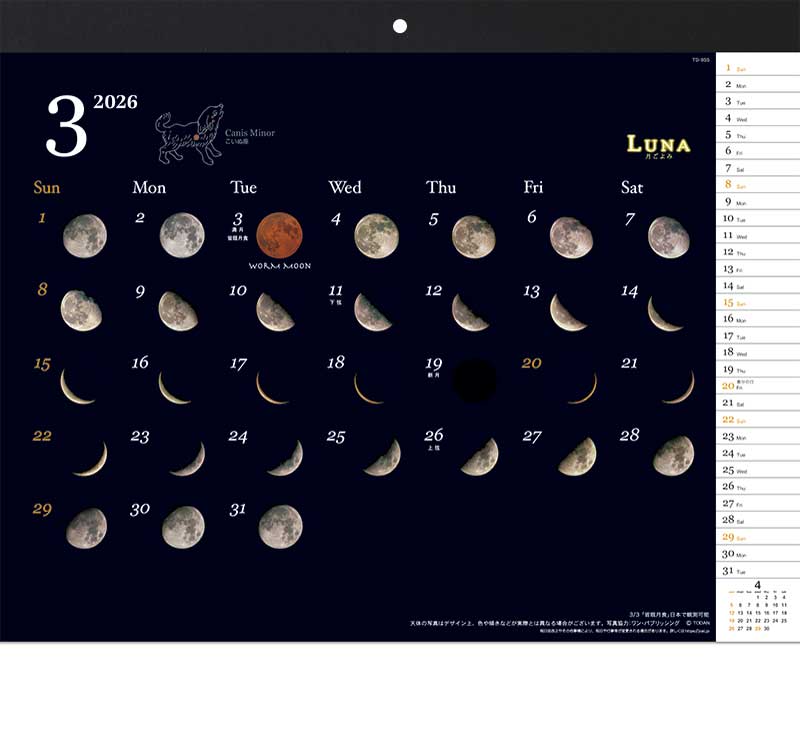Click date number 18 in the grid
Viewport: 800px width, 747px height.
pos(336,362)
